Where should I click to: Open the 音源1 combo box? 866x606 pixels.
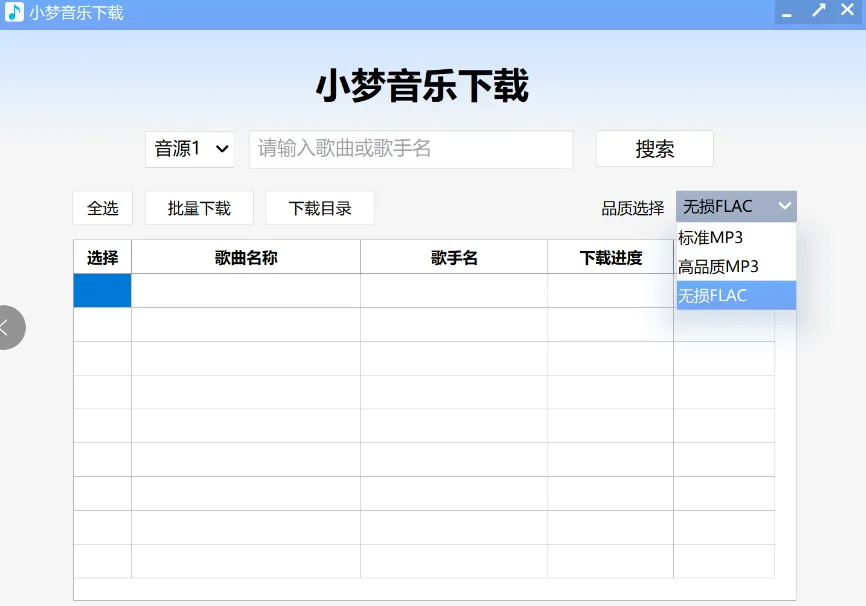(189, 148)
